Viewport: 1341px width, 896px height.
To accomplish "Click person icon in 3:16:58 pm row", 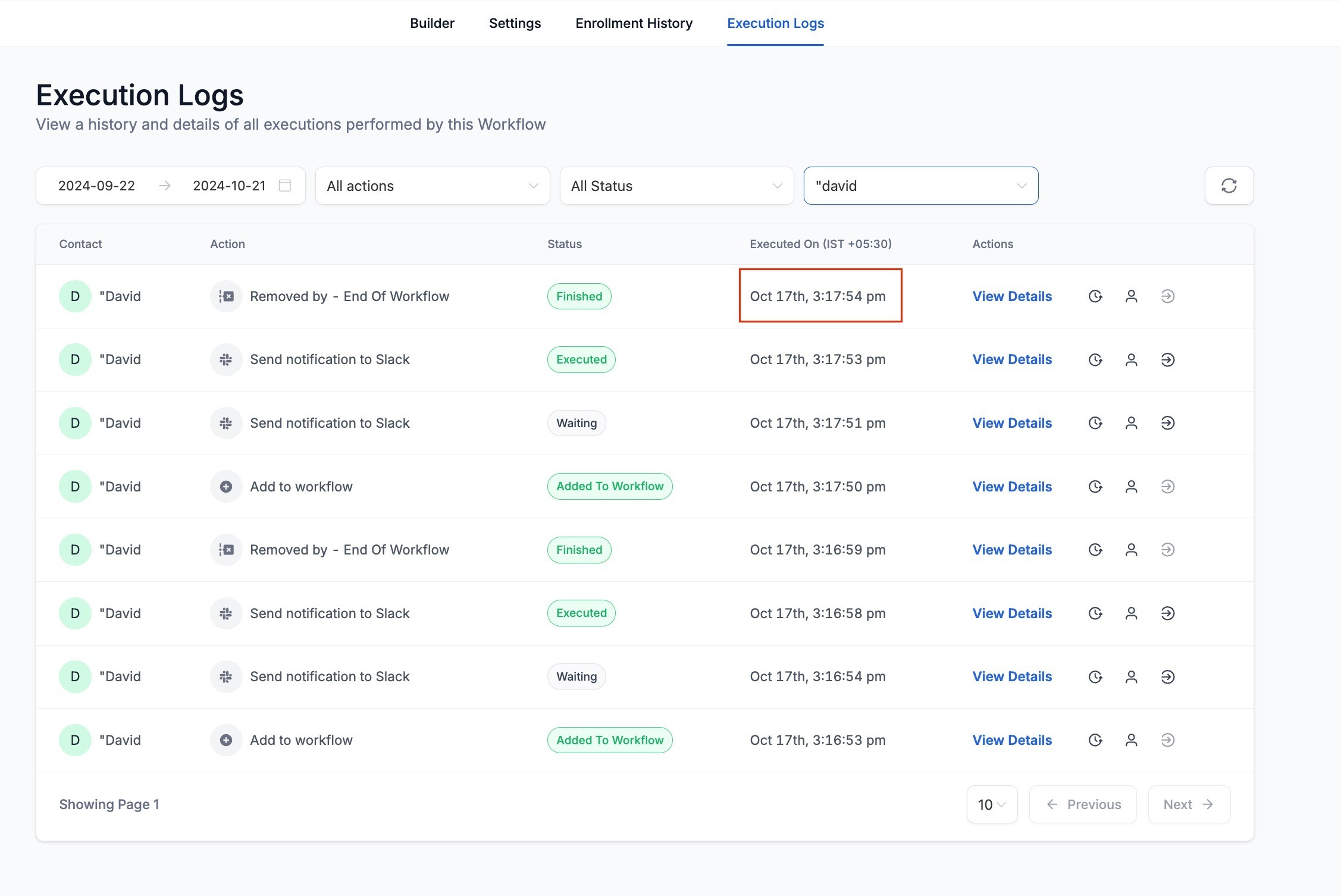I will click(x=1131, y=613).
